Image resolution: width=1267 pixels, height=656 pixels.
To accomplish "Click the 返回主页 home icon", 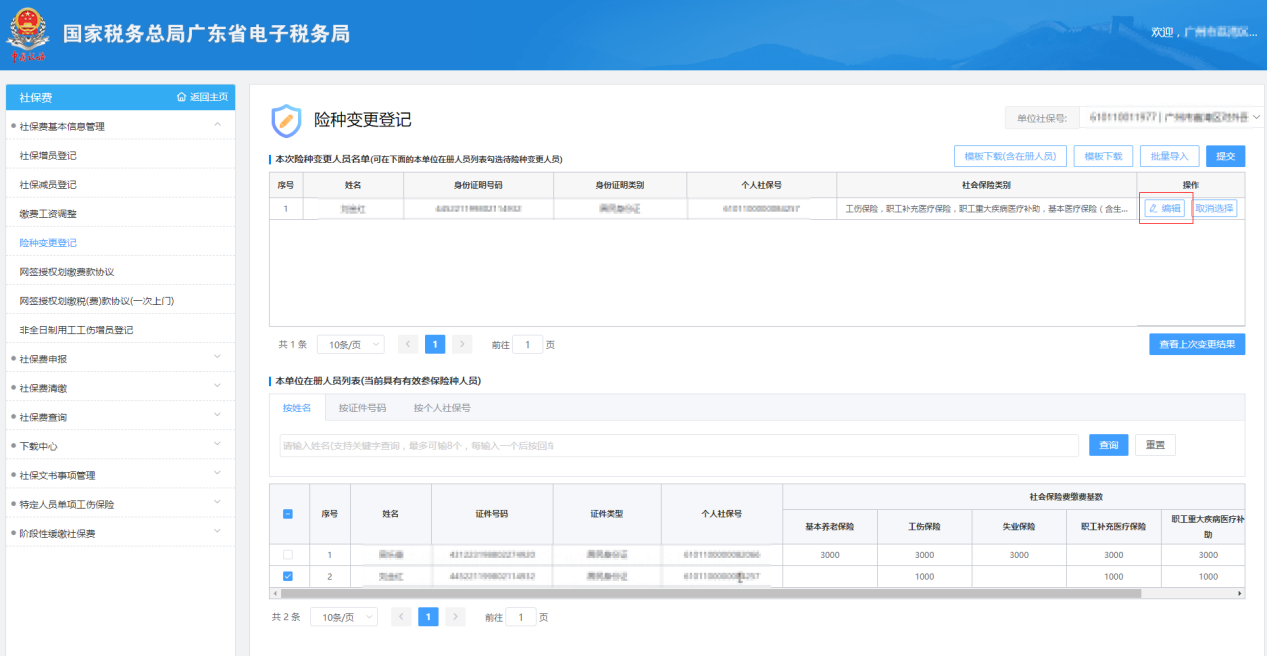I will pos(181,97).
